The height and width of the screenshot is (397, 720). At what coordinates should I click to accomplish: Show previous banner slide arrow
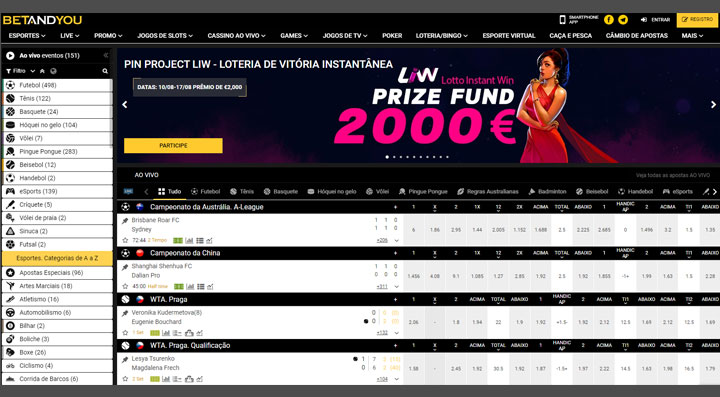(124, 105)
